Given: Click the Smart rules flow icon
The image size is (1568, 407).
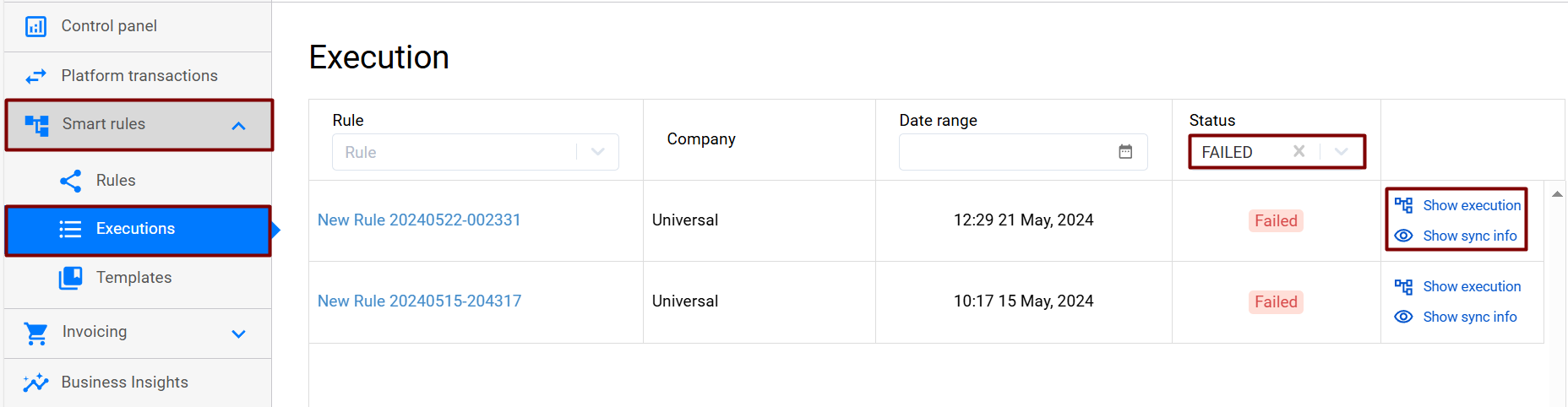Looking at the screenshot, I should (36, 125).
